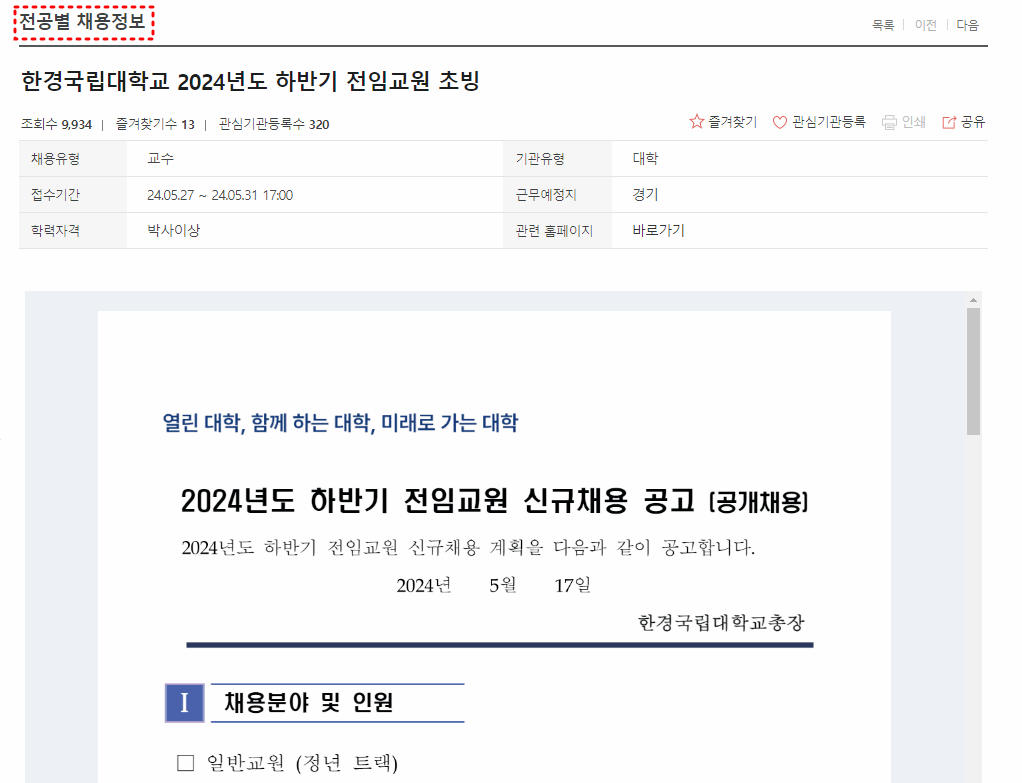Click the 교수 value cell
The height and width of the screenshot is (783, 1022).
315,158
